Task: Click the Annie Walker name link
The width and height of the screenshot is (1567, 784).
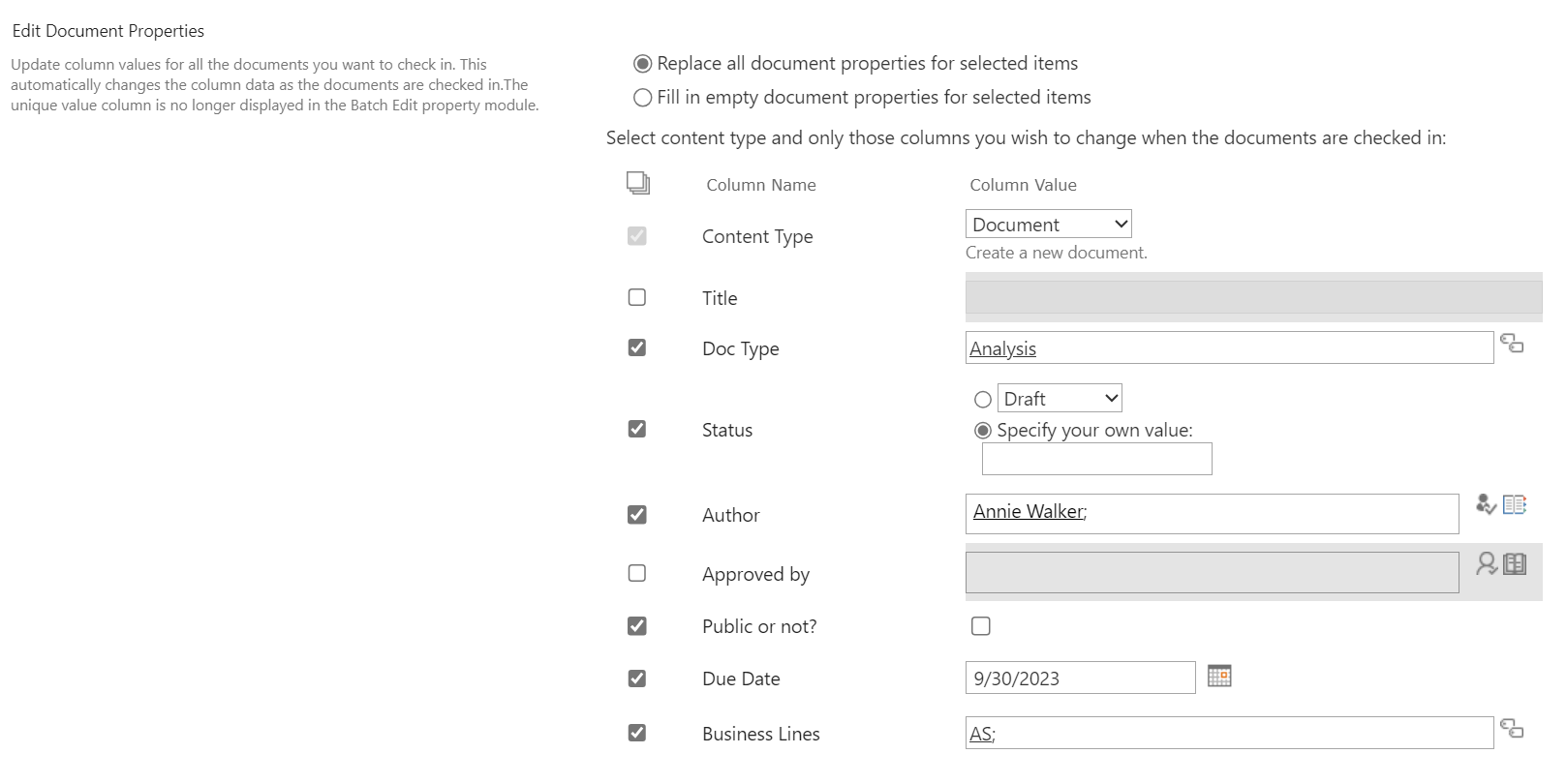Action: (x=1029, y=512)
